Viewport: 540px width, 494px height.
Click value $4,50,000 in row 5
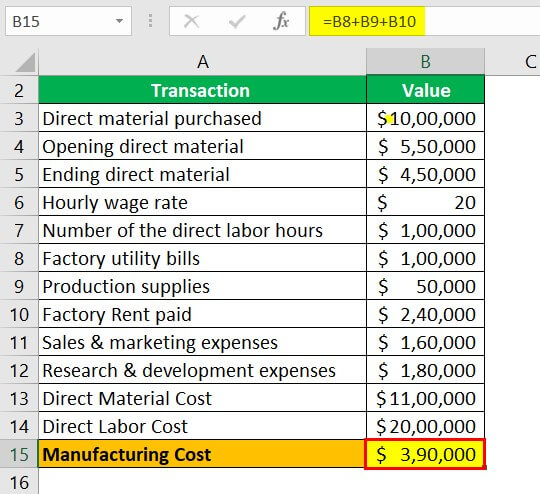[x=426, y=174]
